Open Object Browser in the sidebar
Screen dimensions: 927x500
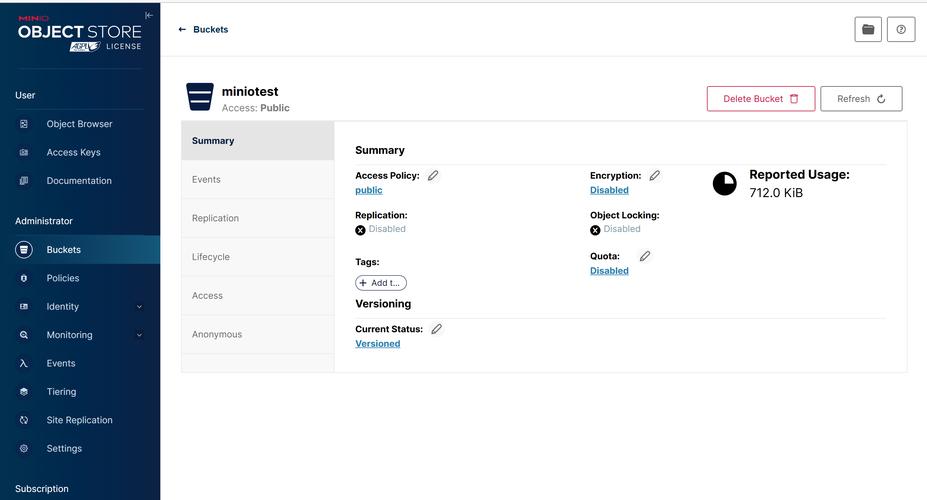(x=79, y=124)
